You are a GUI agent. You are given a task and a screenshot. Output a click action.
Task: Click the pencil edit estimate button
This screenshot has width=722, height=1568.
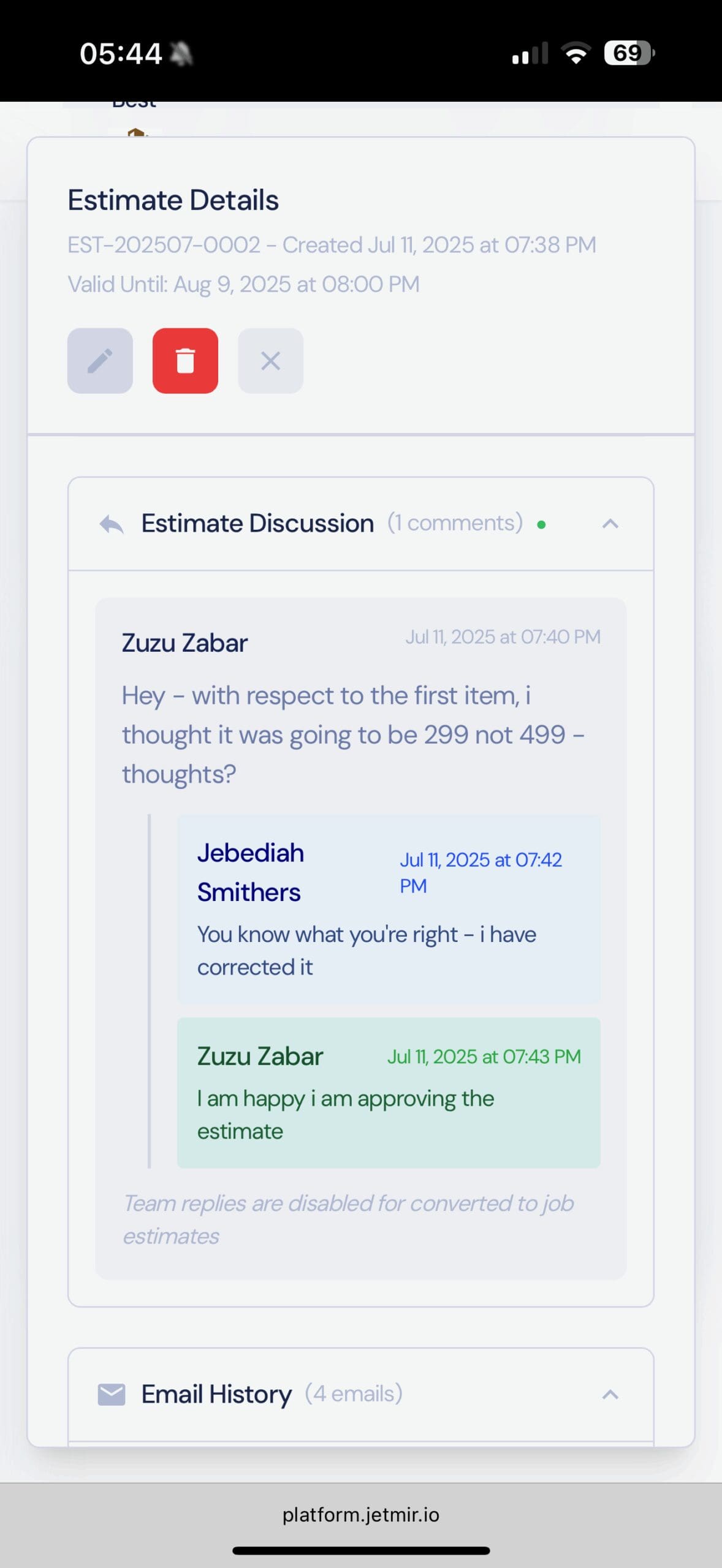coord(100,361)
